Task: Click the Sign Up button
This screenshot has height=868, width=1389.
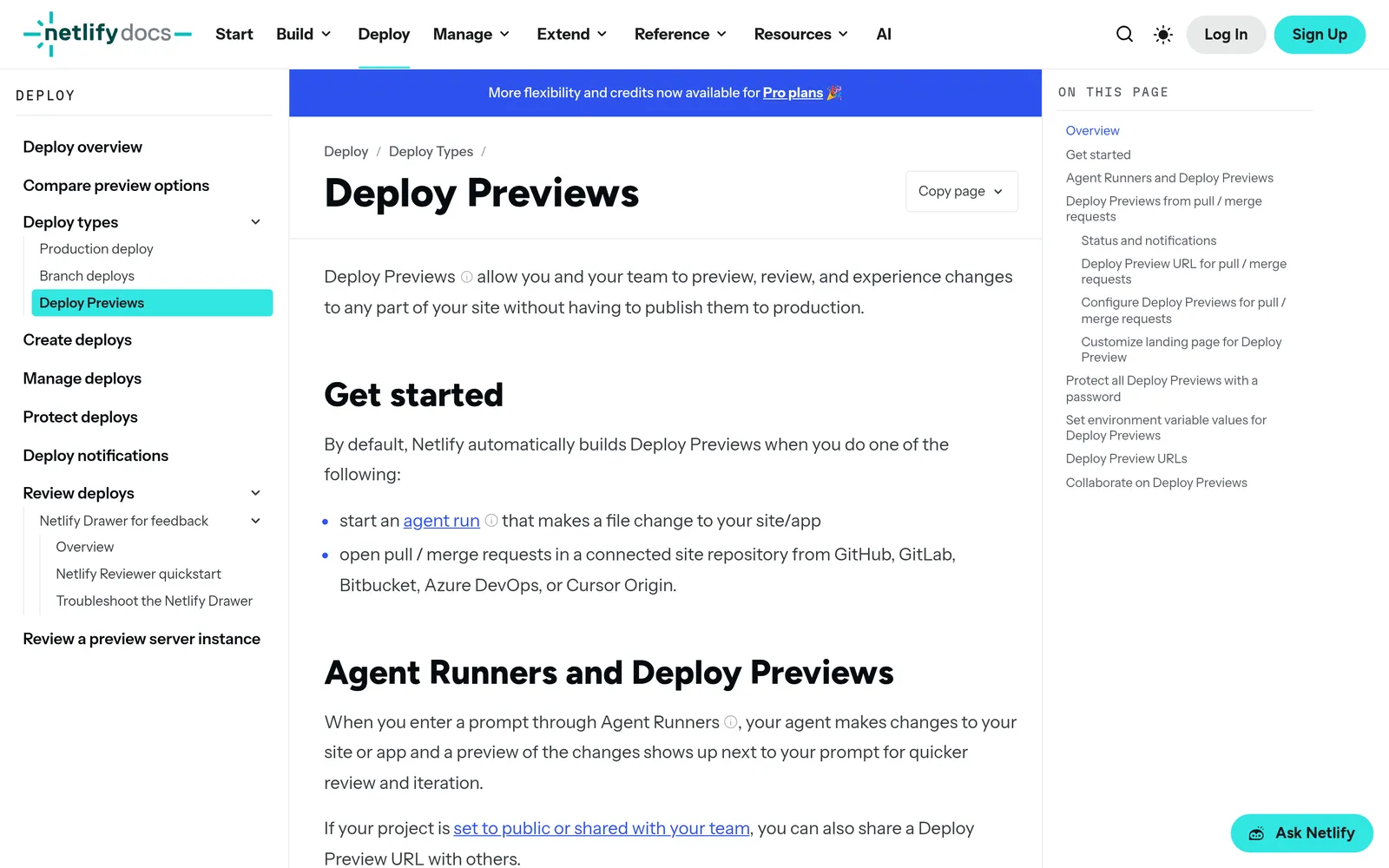Action: 1320,34
